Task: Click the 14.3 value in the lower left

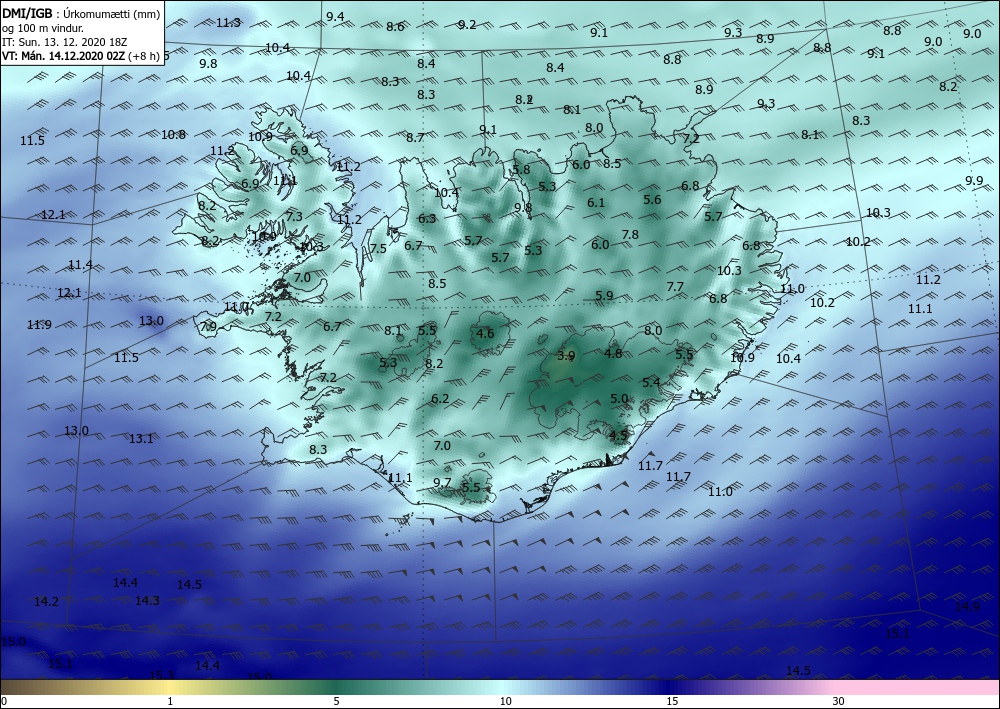Action: click(x=147, y=601)
